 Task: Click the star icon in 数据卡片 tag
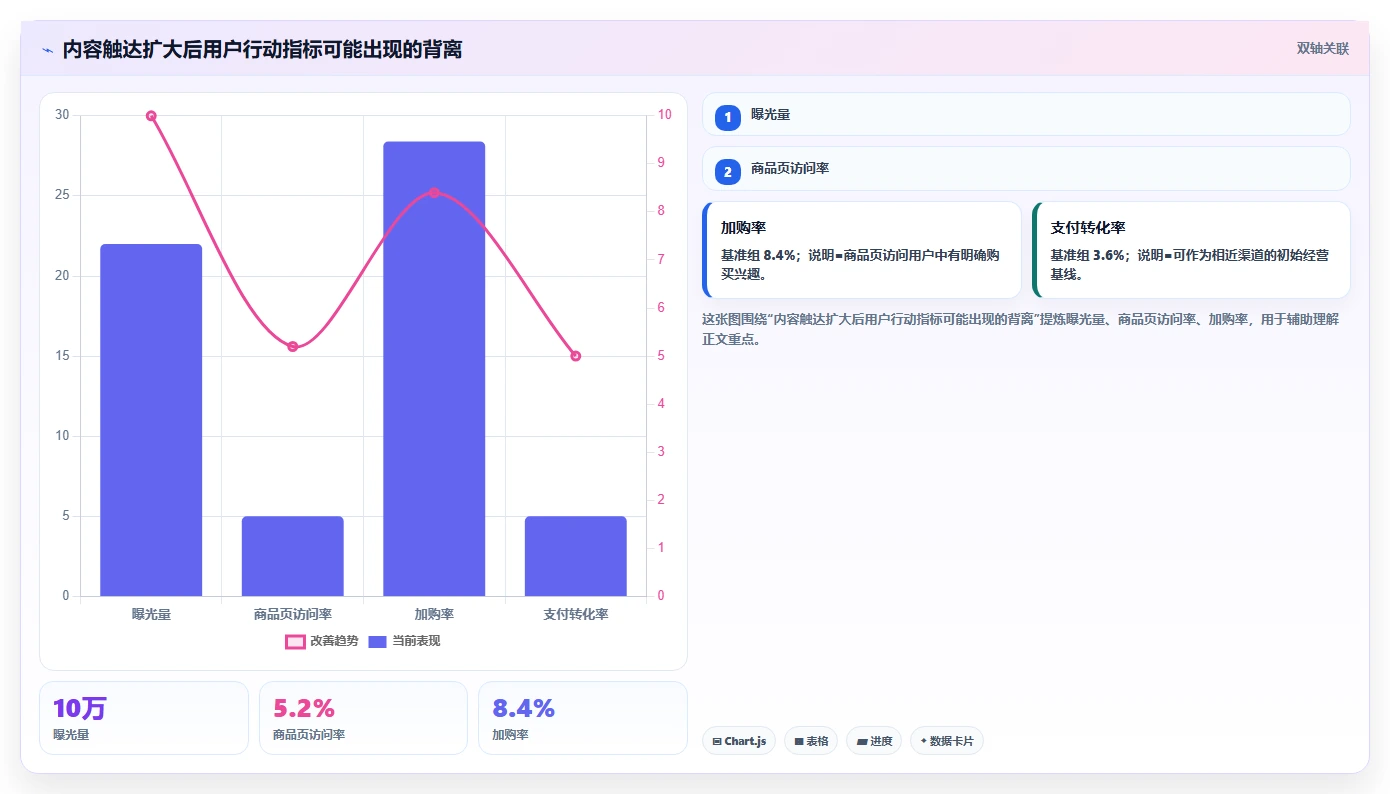pyautogui.click(x=923, y=741)
